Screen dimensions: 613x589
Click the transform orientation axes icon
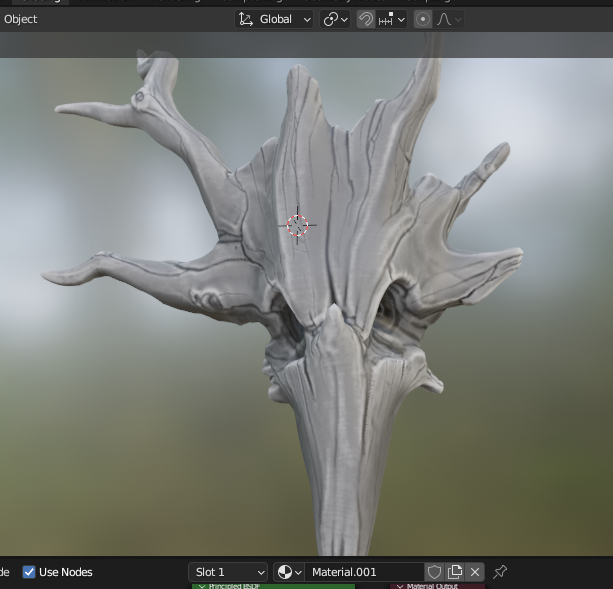point(246,19)
